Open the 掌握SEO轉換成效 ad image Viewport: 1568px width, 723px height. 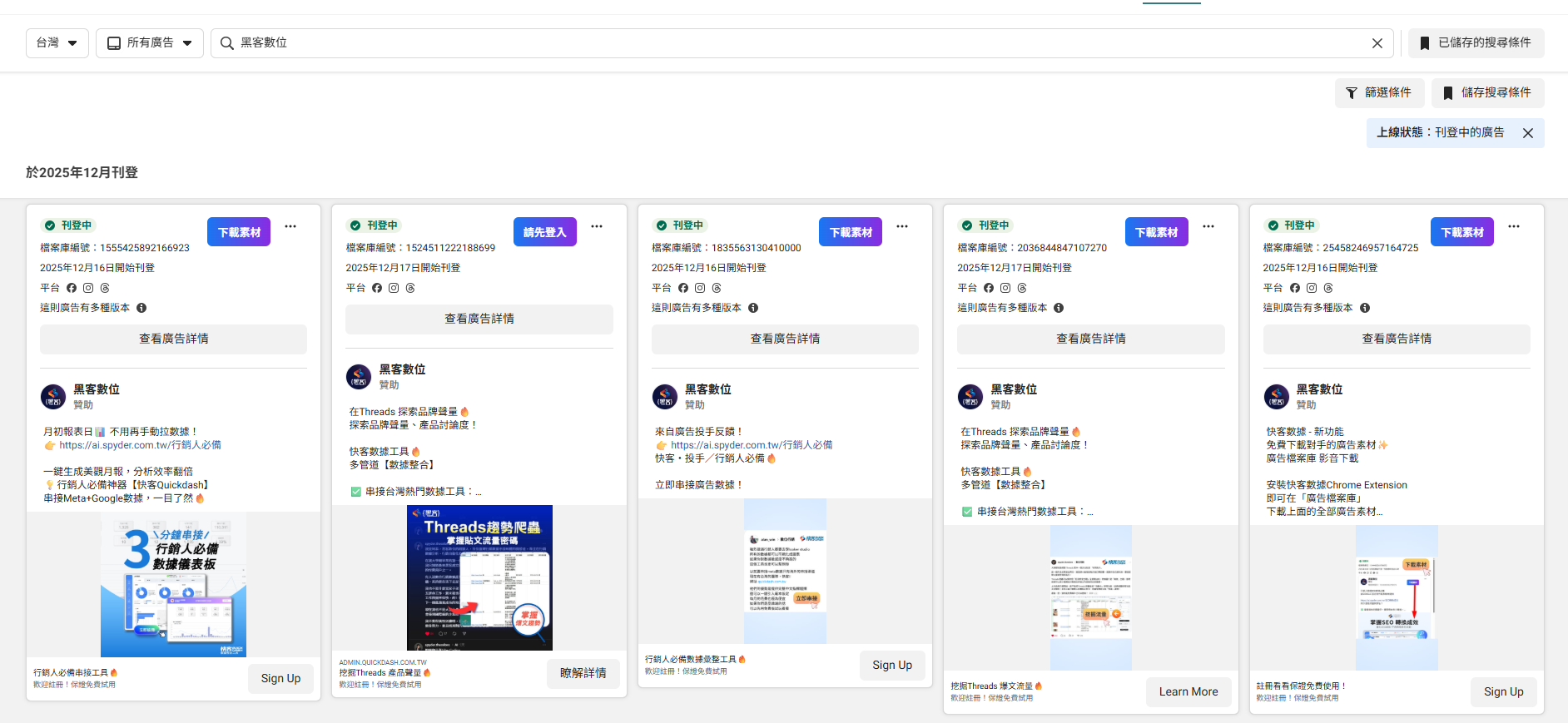tap(1397, 597)
